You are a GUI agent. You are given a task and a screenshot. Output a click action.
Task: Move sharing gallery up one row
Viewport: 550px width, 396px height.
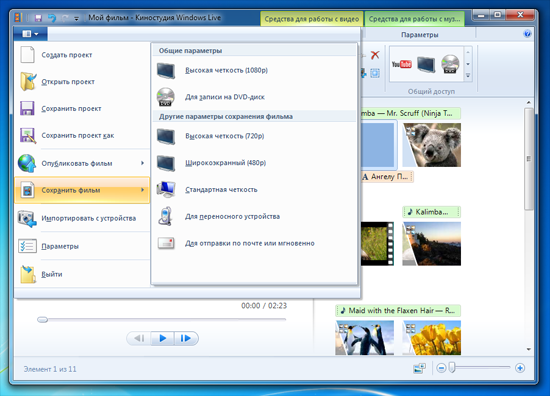click(x=468, y=52)
